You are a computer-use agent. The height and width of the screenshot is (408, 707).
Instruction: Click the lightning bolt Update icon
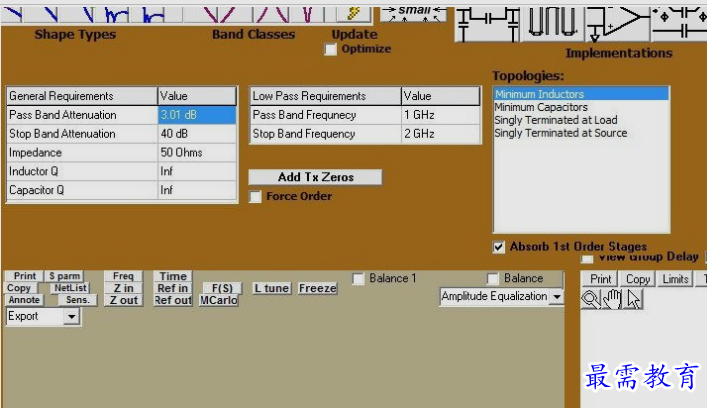353,14
